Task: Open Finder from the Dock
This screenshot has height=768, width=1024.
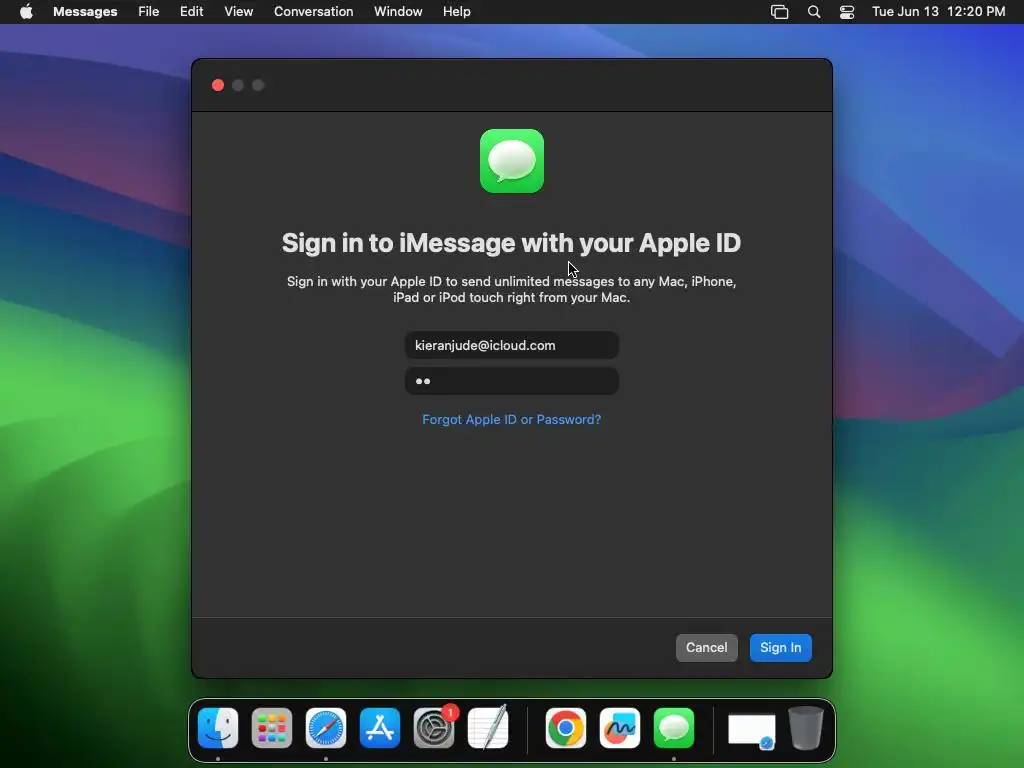Action: coord(218,728)
